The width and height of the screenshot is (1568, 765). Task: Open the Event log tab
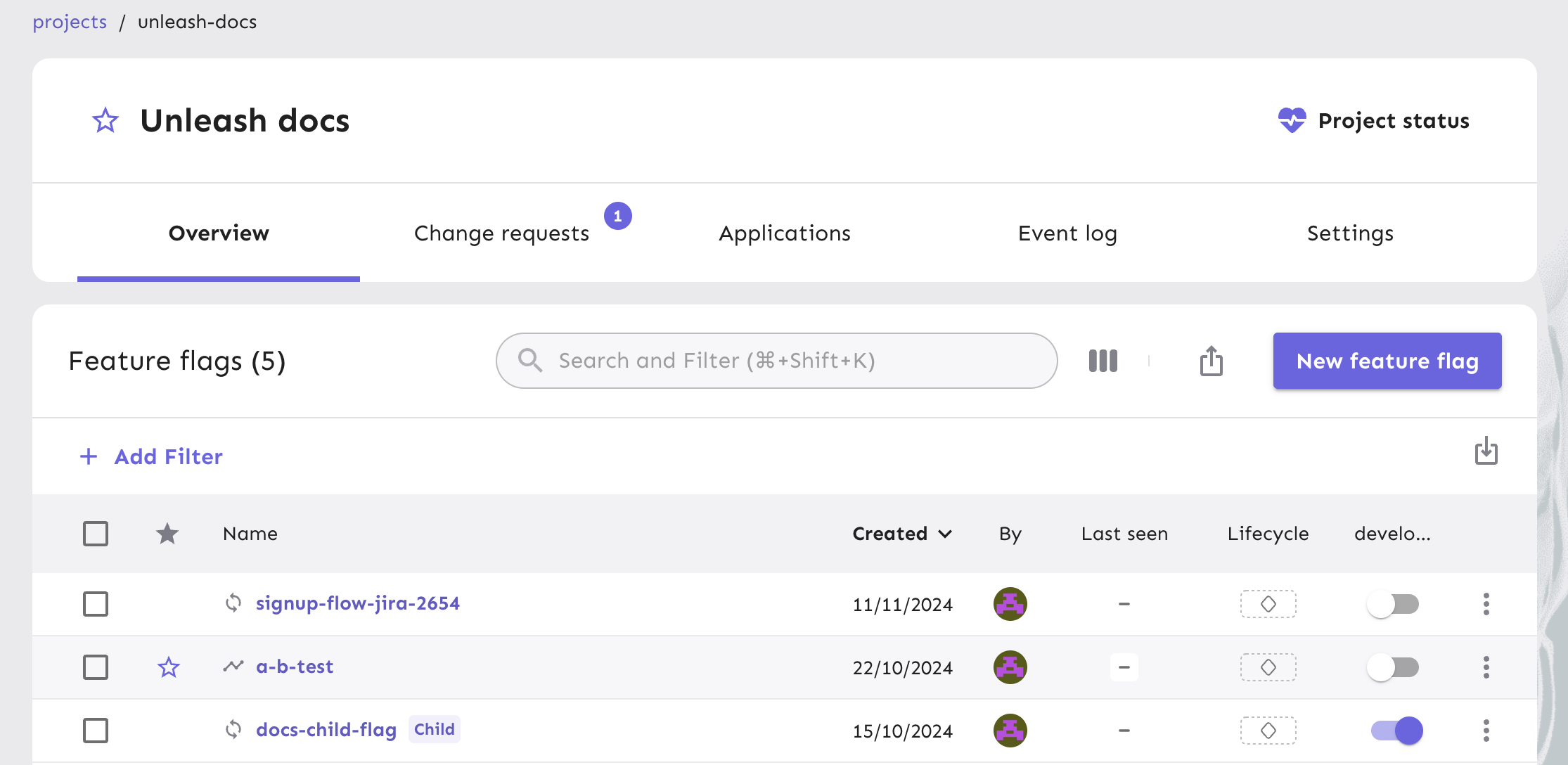pos(1067,233)
